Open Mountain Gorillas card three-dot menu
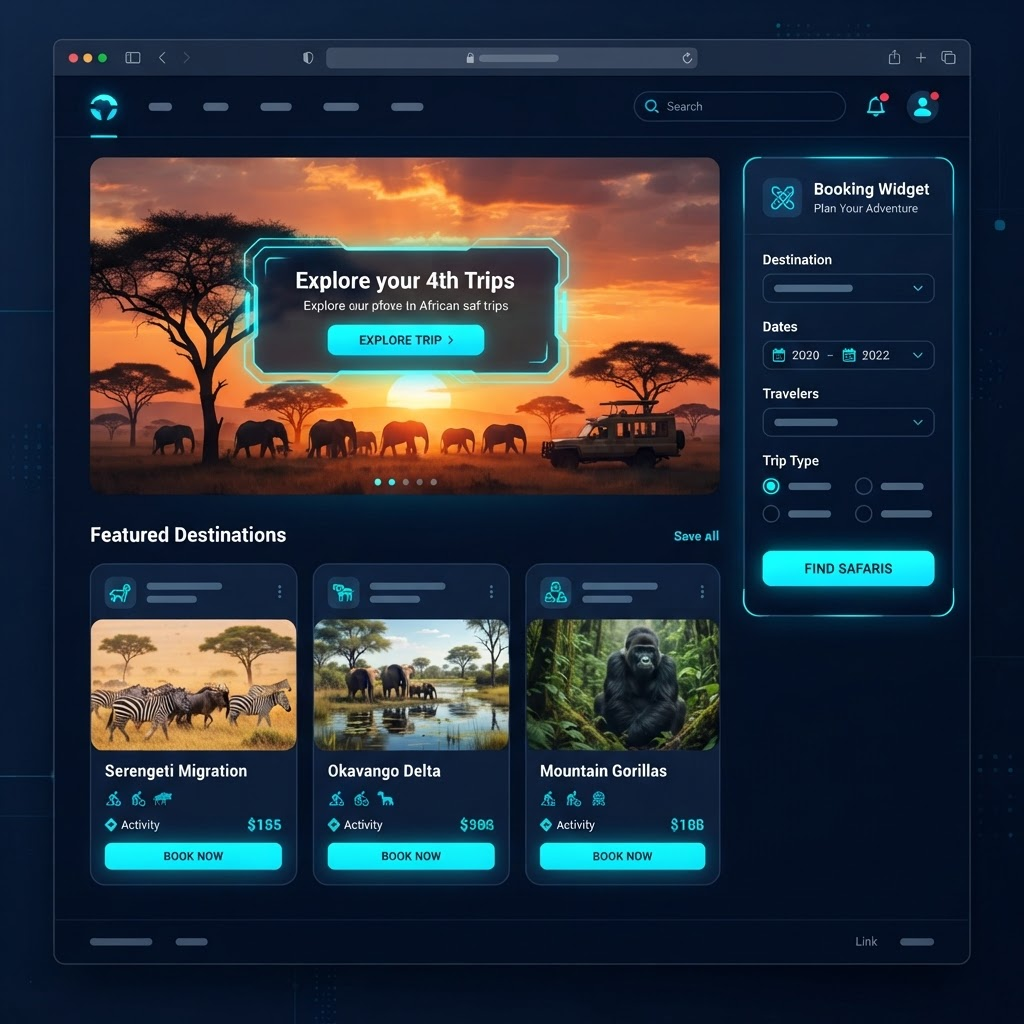 coord(702,591)
